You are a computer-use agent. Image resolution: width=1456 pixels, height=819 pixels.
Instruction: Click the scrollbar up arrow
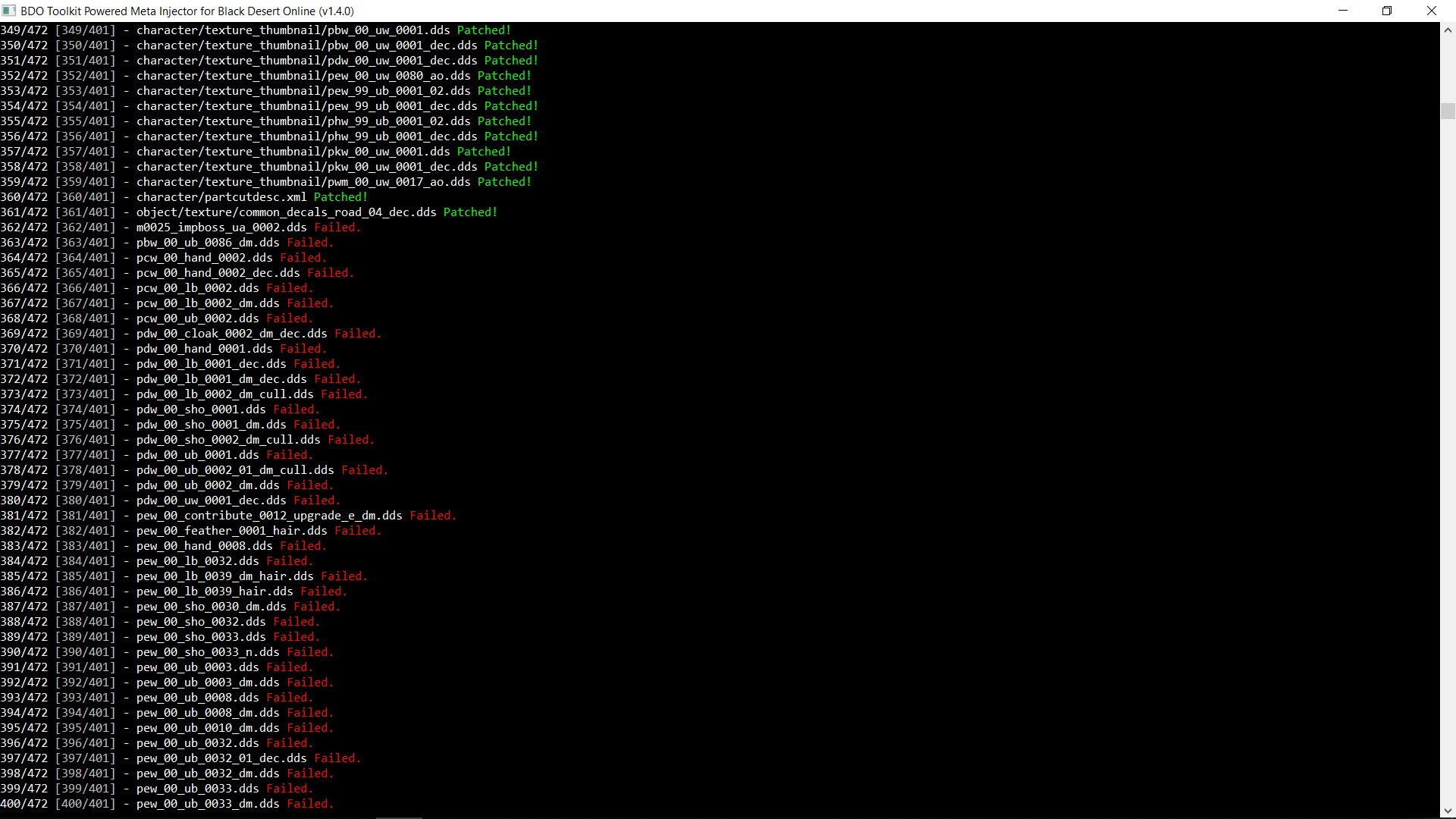click(x=1448, y=30)
